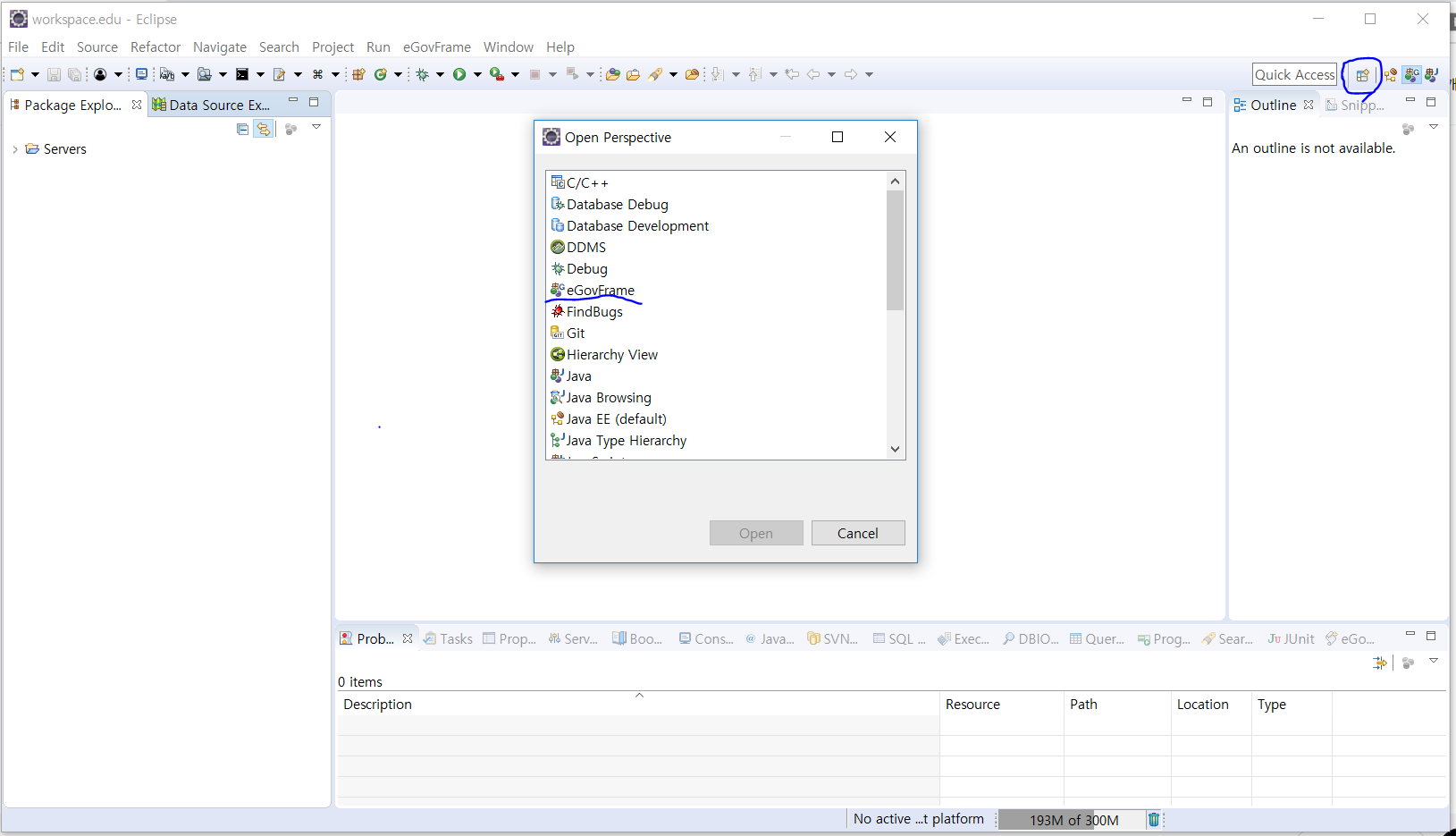Click the Forward navigation arrow in toolbar
The image size is (1456, 836).
[850, 74]
